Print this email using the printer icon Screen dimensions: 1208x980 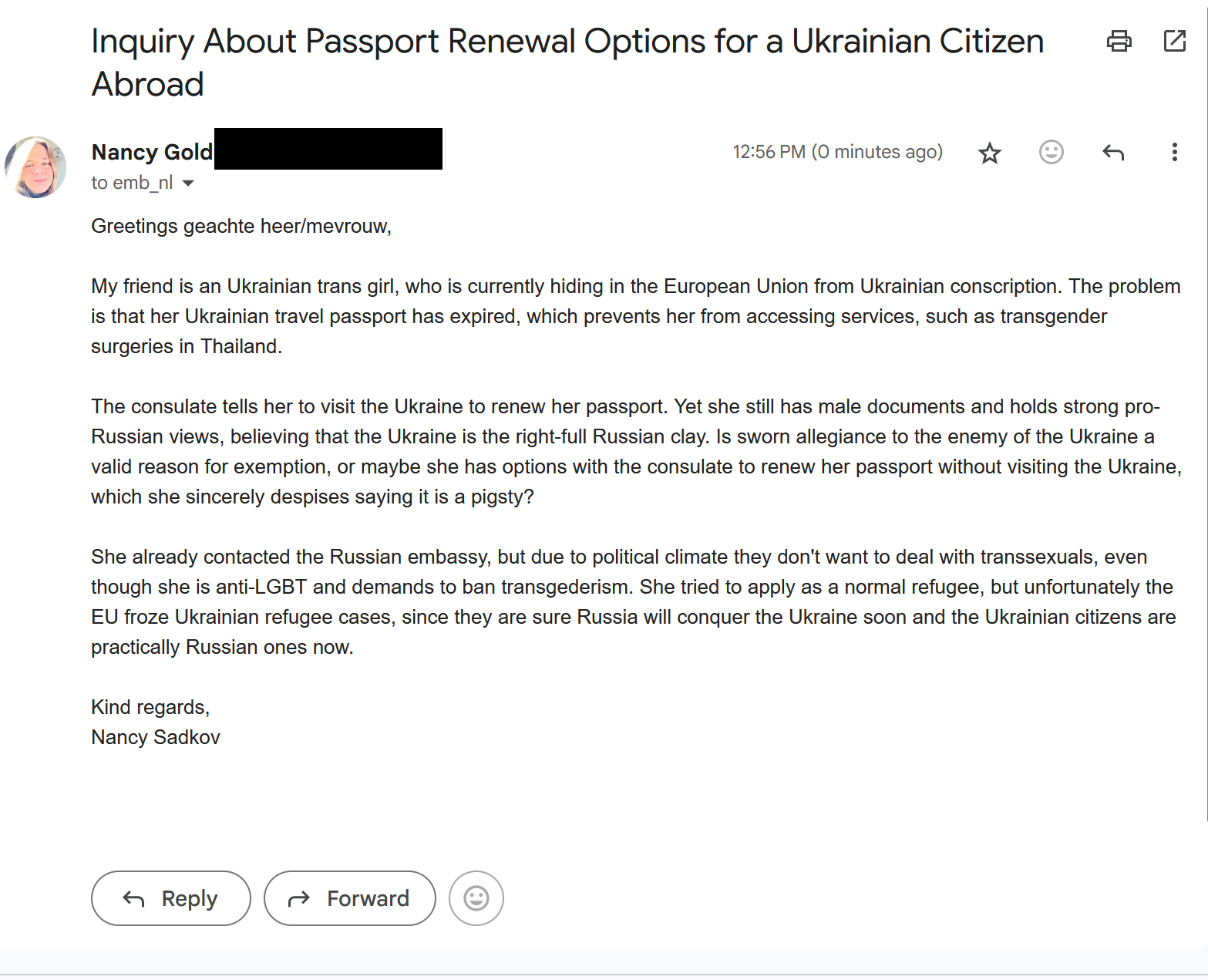click(1119, 41)
